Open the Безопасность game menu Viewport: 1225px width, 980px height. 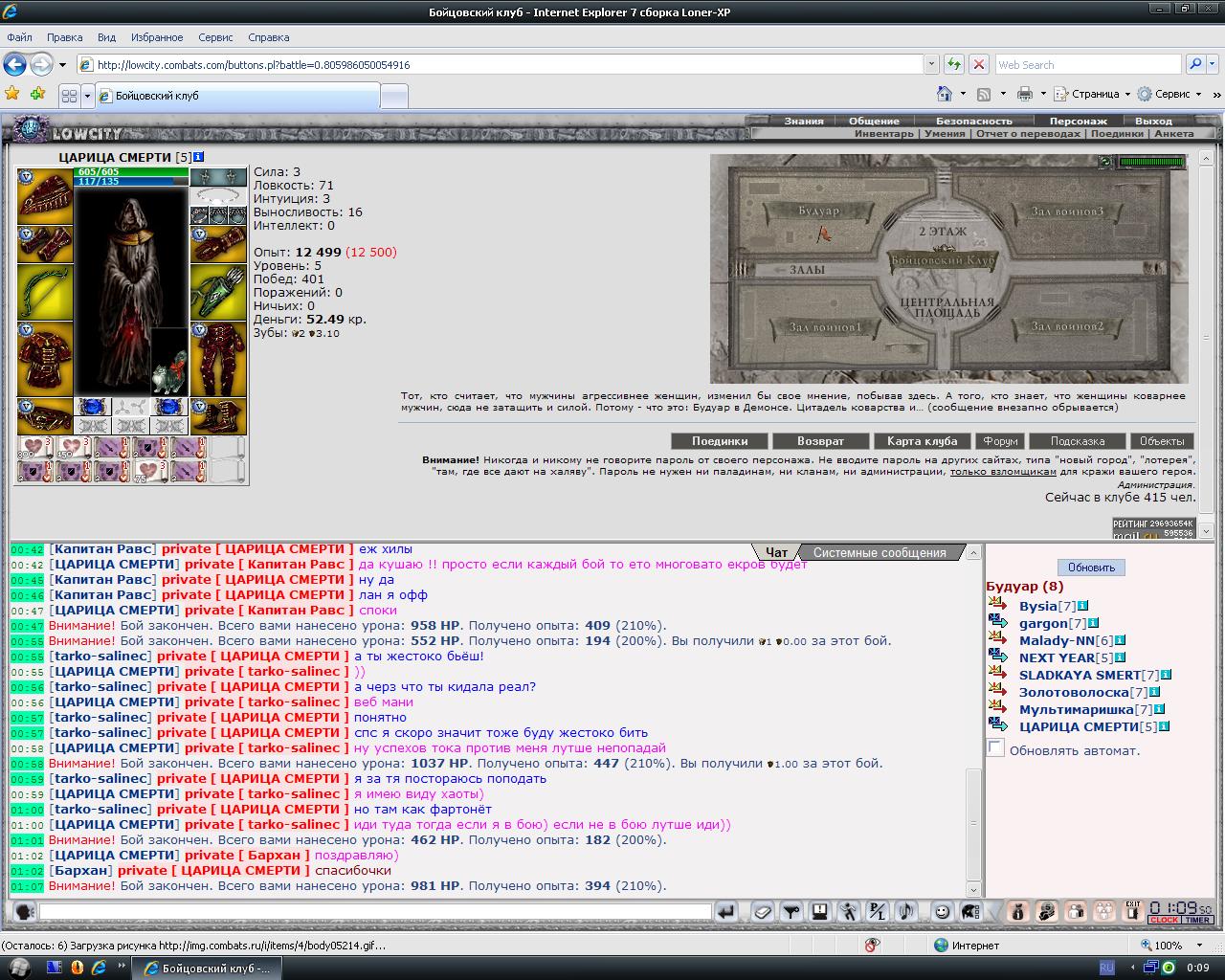click(973, 121)
